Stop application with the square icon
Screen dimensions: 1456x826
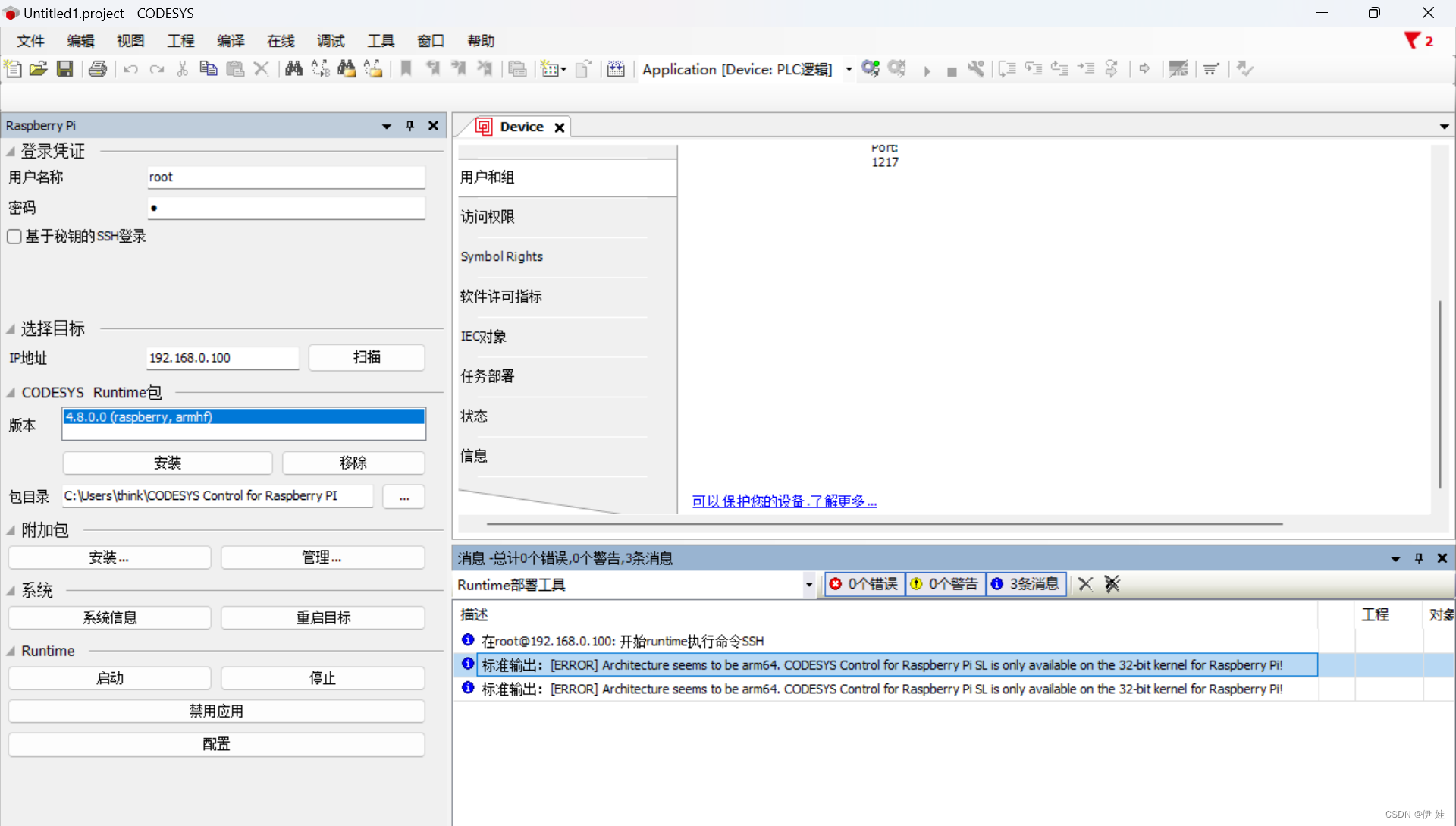coord(952,71)
